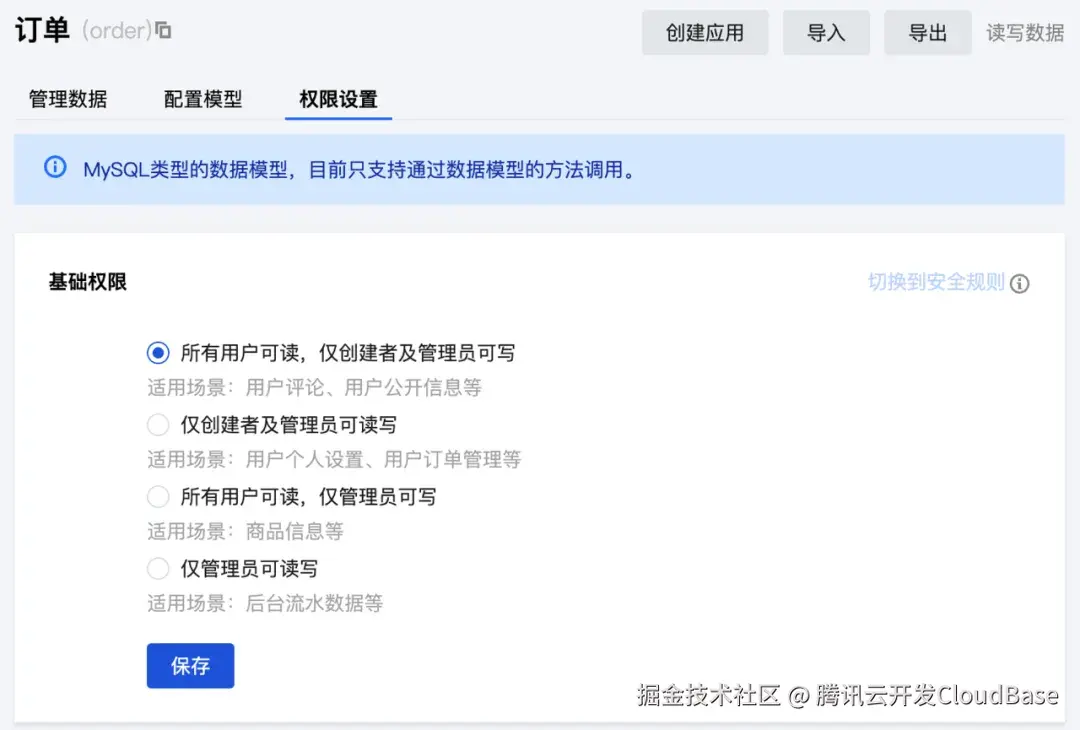Click the info icon beside 切换到安全规则
This screenshot has width=1080, height=730.
pos(1020,284)
